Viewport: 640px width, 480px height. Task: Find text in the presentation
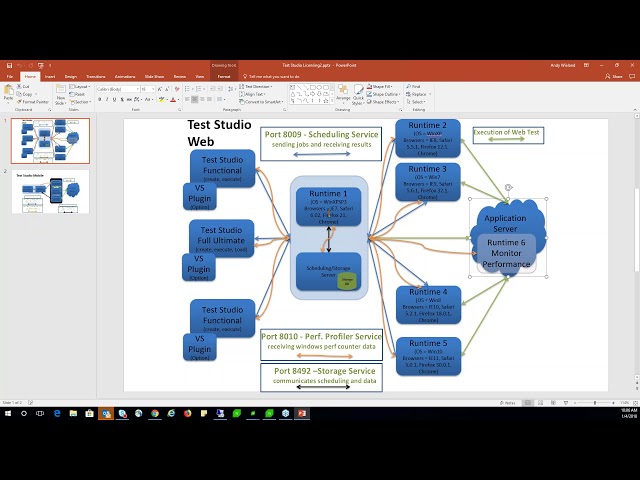coord(413,87)
